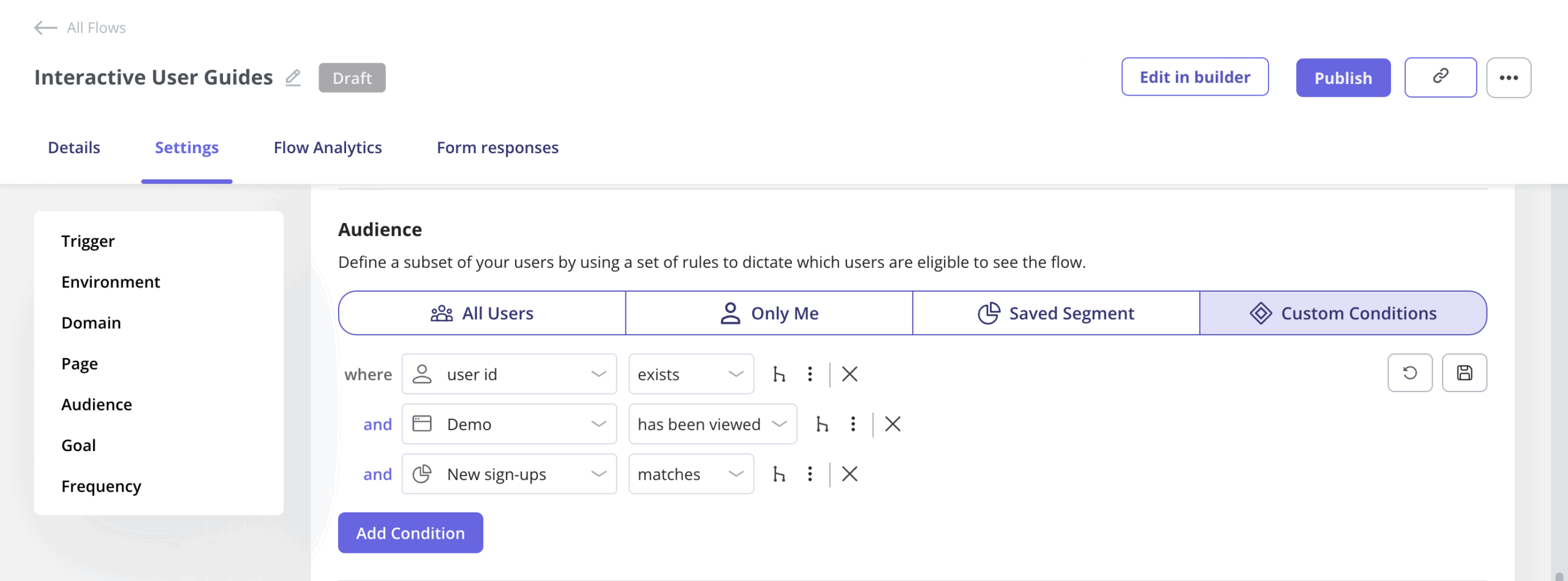
Task: Select Goal in the sidebar
Action: pos(78,446)
